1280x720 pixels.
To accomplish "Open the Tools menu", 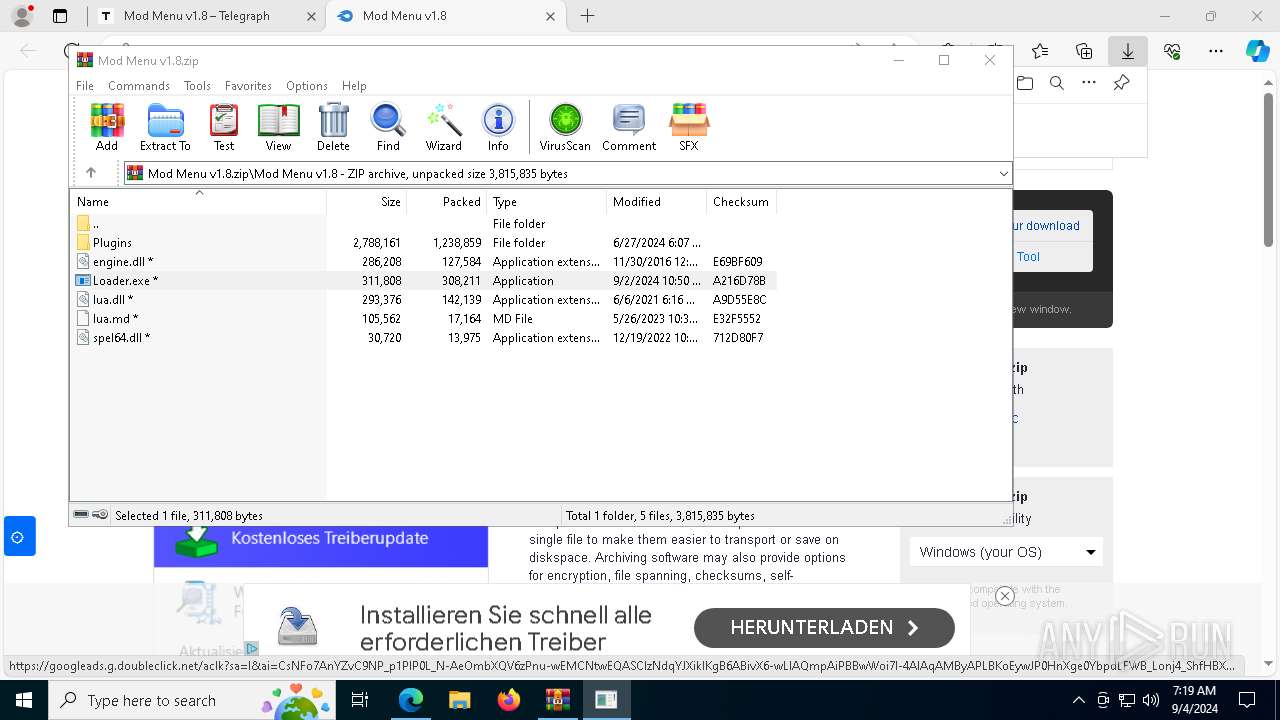I will tap(197, 86).
